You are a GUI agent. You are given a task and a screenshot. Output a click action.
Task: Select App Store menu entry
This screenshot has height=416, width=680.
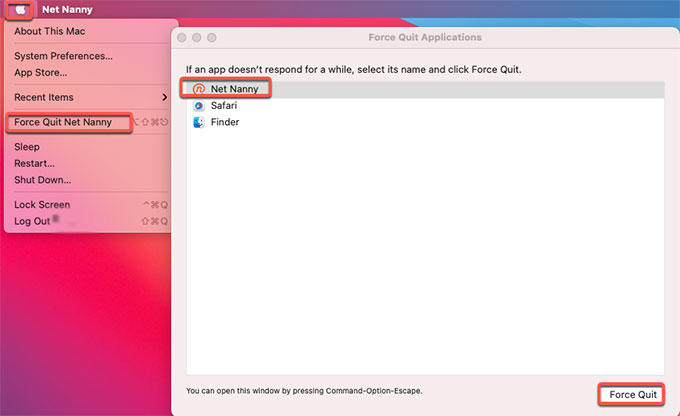pos(41,72)
